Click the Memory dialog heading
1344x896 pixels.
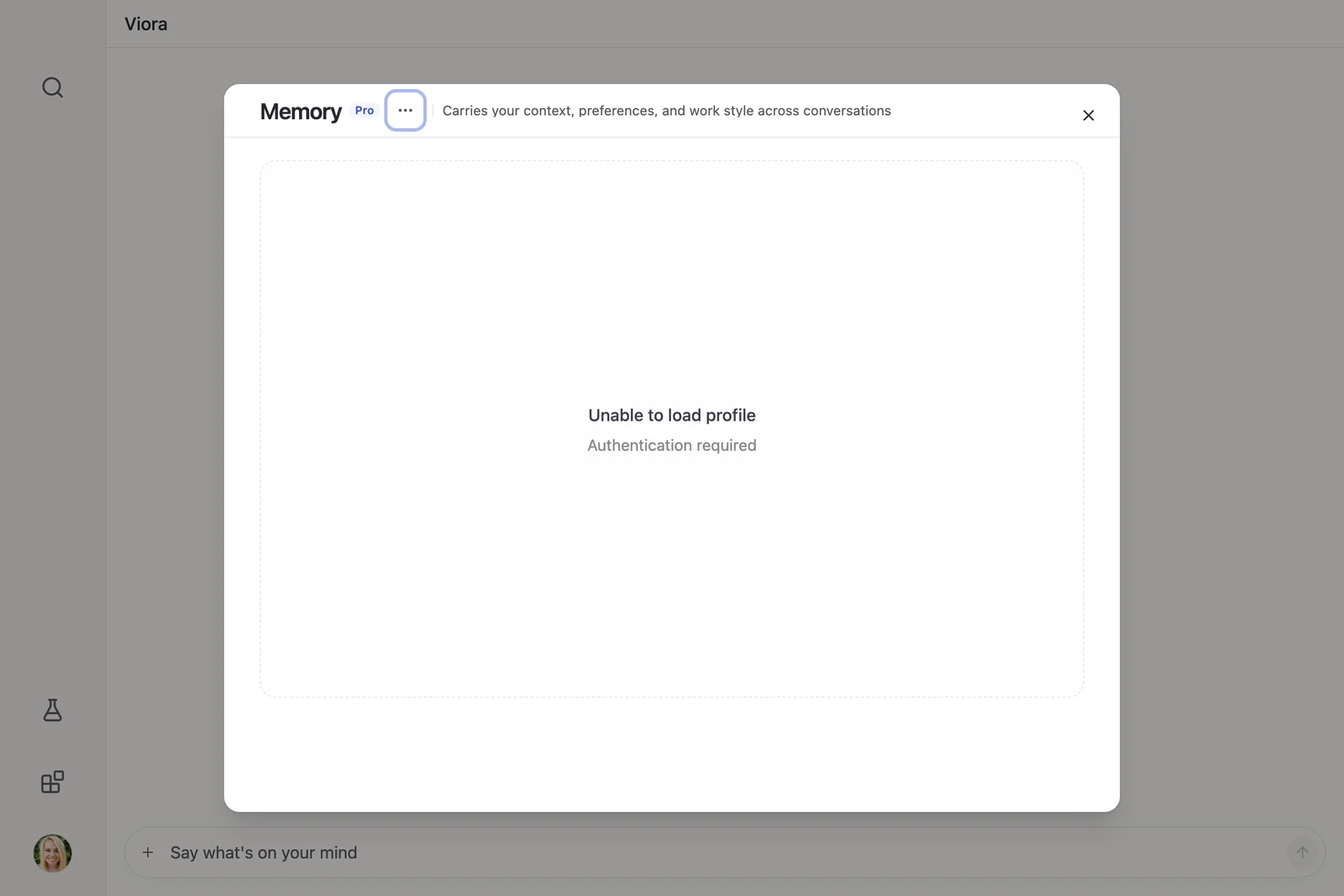301,111
